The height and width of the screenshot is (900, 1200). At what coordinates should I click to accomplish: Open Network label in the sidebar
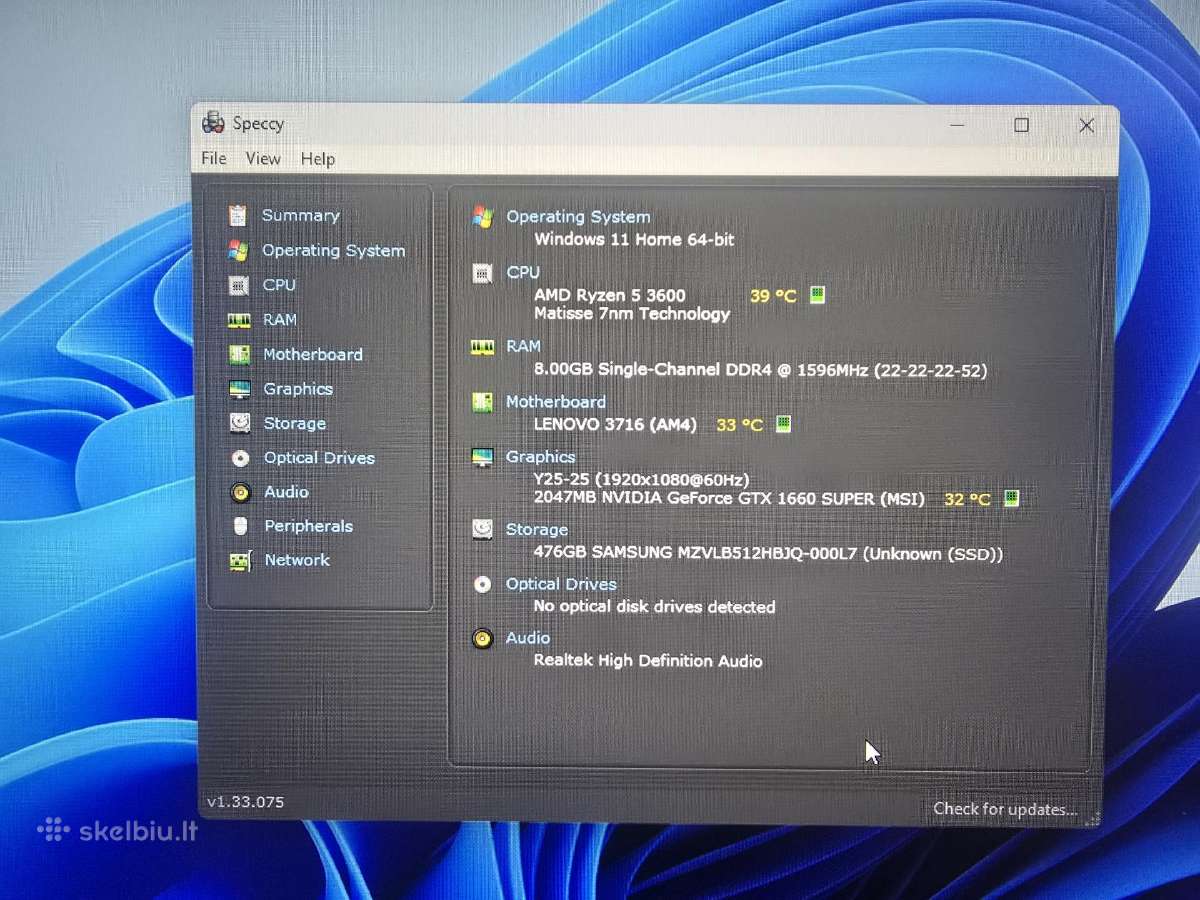[297, 560]
